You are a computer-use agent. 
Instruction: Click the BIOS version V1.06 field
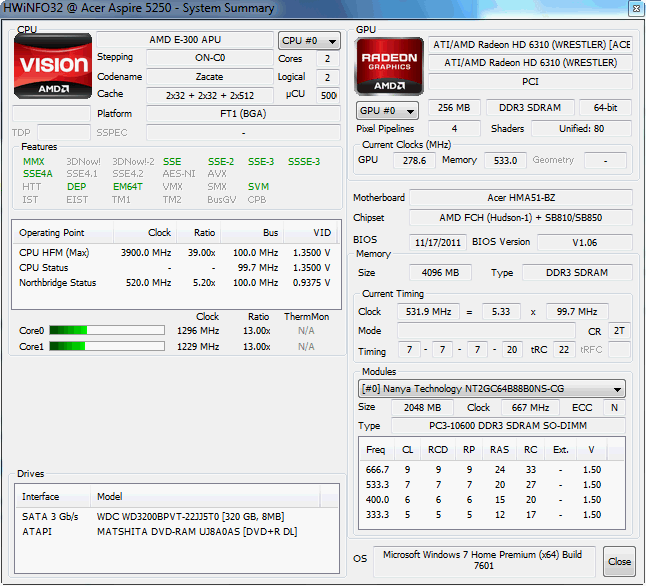(585, 242)
